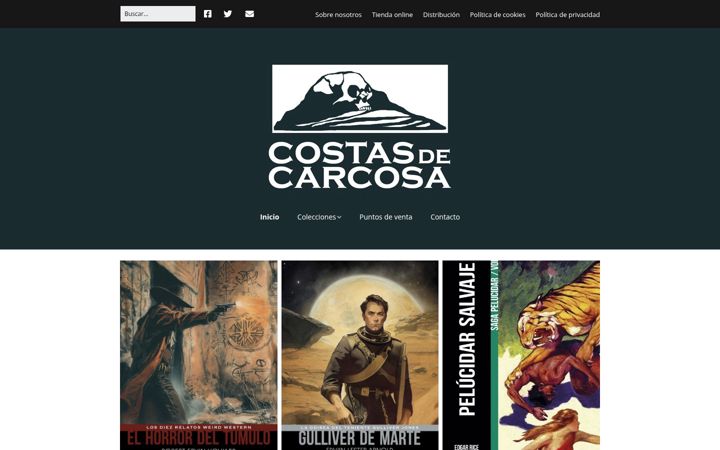Open the Facebook page icon
This screenshot has width=720, height=450.
click(x=208, y=14)
